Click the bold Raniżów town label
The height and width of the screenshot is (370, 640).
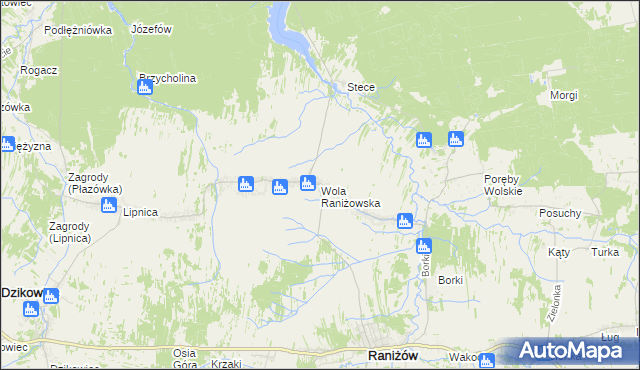point(393,355)
